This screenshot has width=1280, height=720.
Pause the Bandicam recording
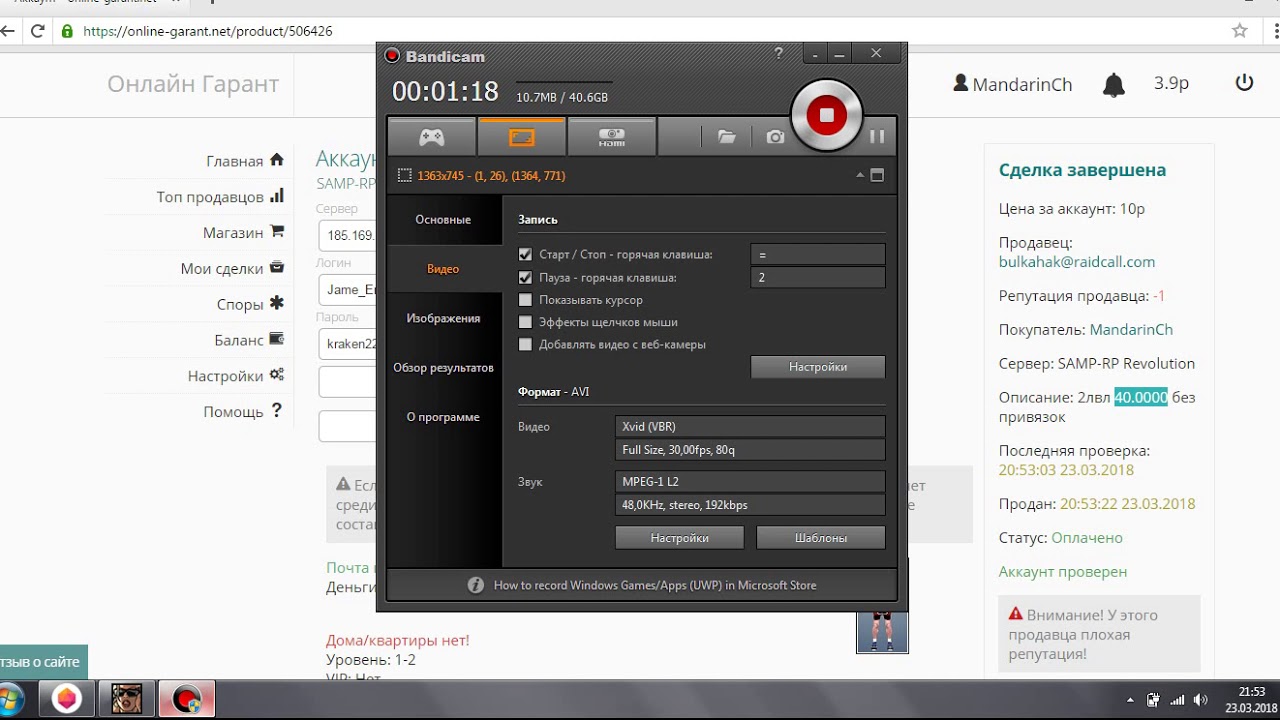tap(877, 137)
